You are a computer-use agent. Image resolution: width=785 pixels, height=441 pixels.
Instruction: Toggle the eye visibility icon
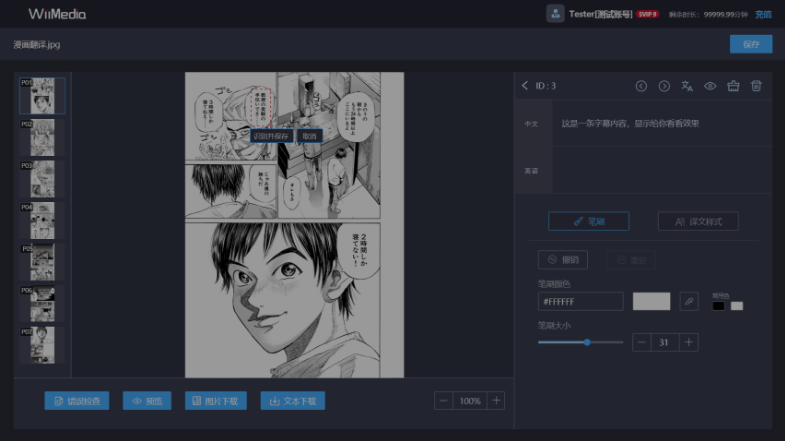point(710,86)
